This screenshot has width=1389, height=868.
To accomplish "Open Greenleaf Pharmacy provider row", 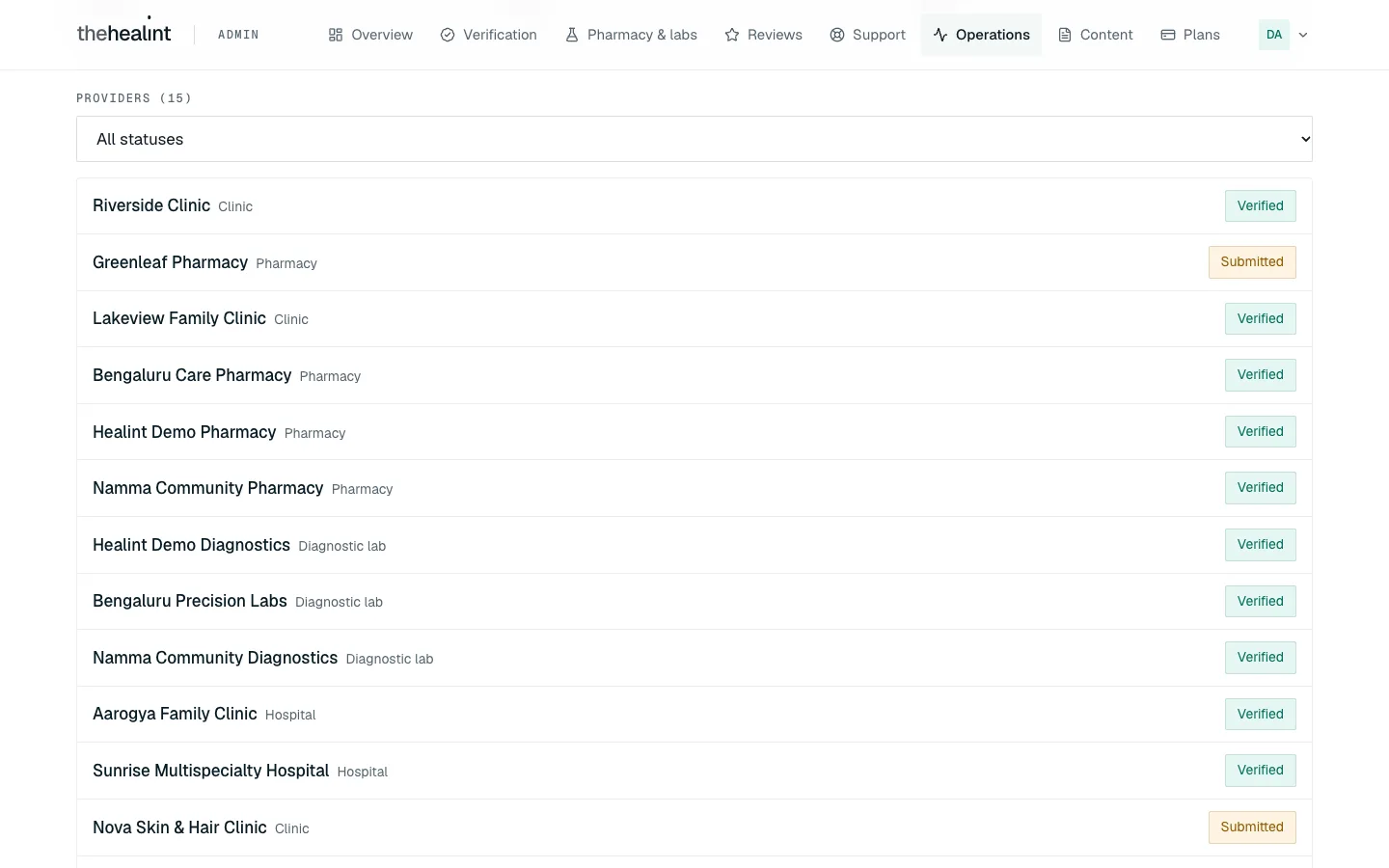I will pos(694,262).
